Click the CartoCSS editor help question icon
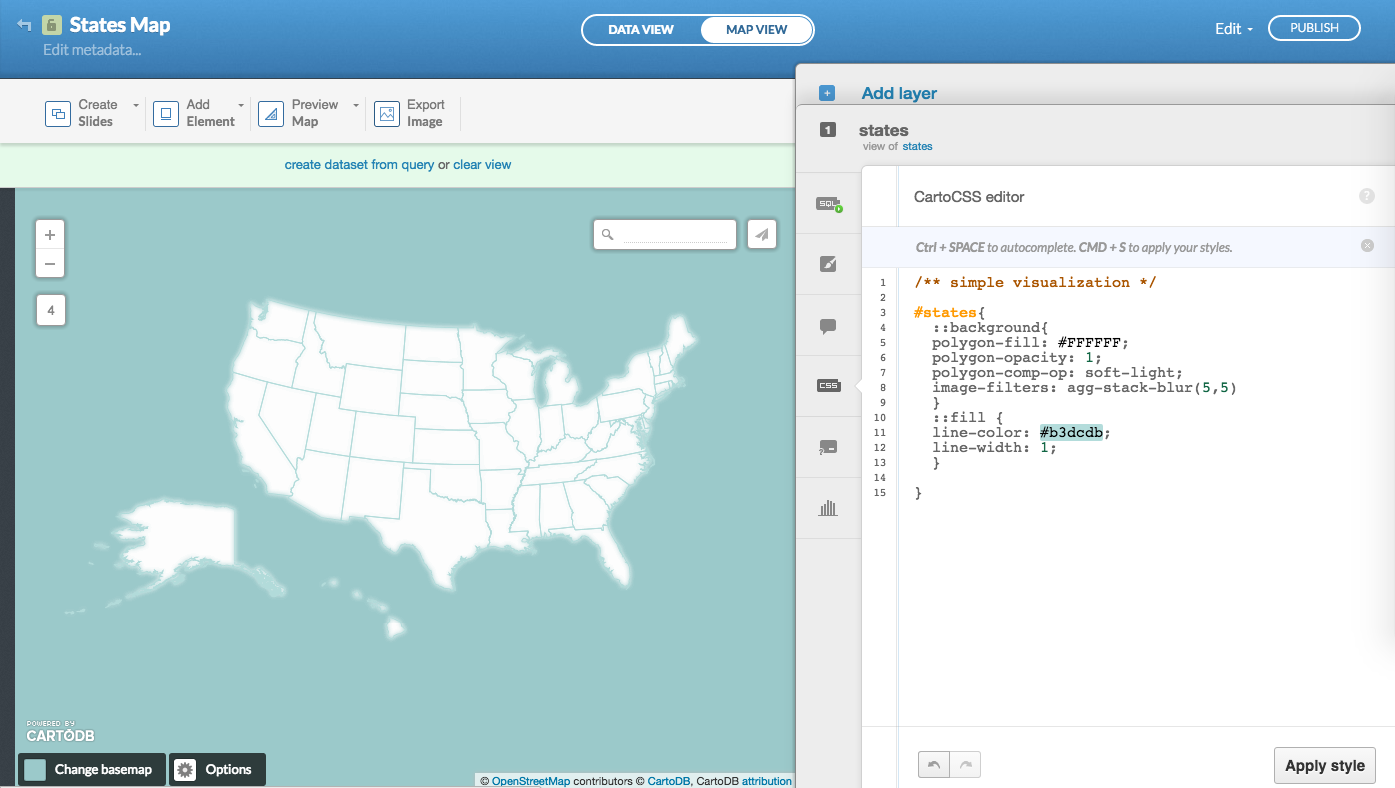Image resolution: width=1395 pixels, height=788 pixels. click(1366, 197)
